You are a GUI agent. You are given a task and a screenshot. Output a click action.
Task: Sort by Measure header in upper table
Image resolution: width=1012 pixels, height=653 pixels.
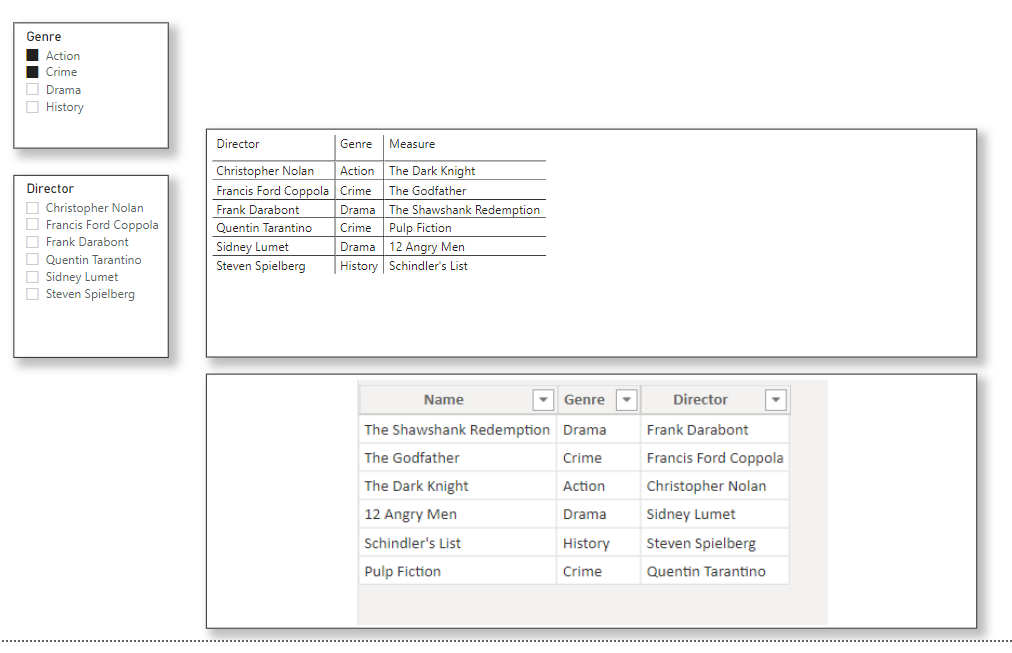click(x=412, y=144)
